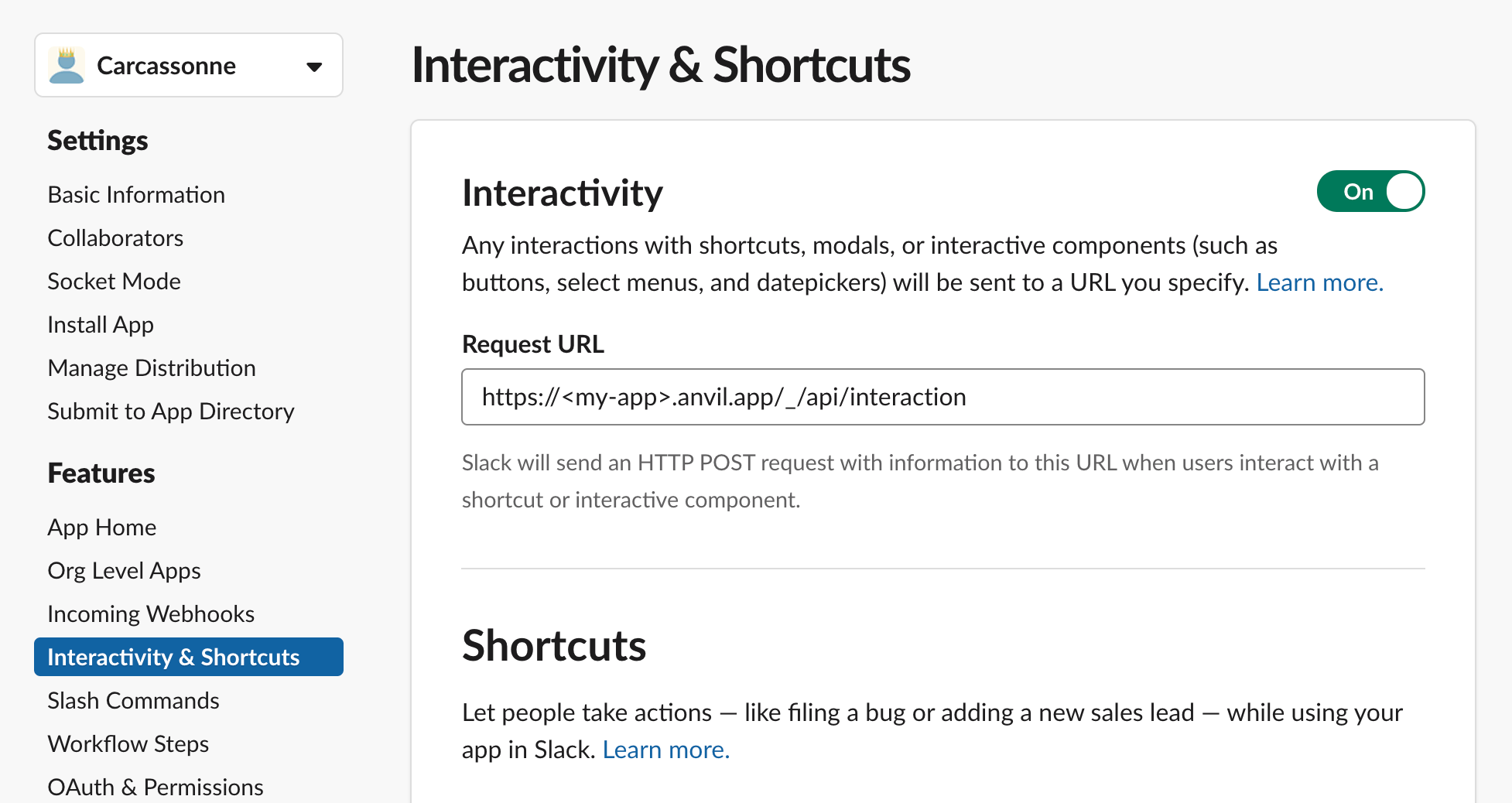Screen dimensions: 1512x803
Task: Select Submit to App Directory
Action: pos(171,411)
